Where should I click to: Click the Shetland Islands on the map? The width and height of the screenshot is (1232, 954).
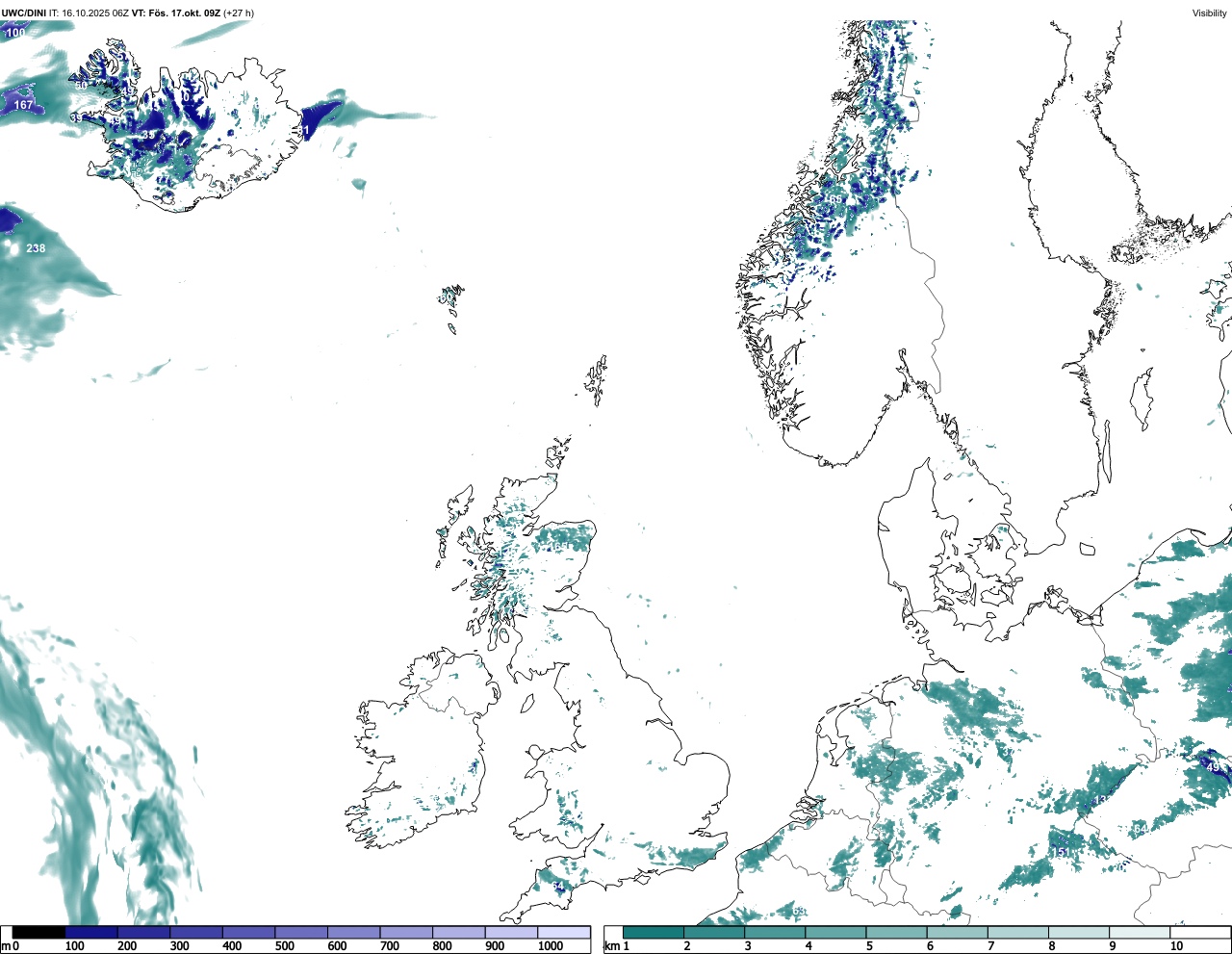coord(597,380)
